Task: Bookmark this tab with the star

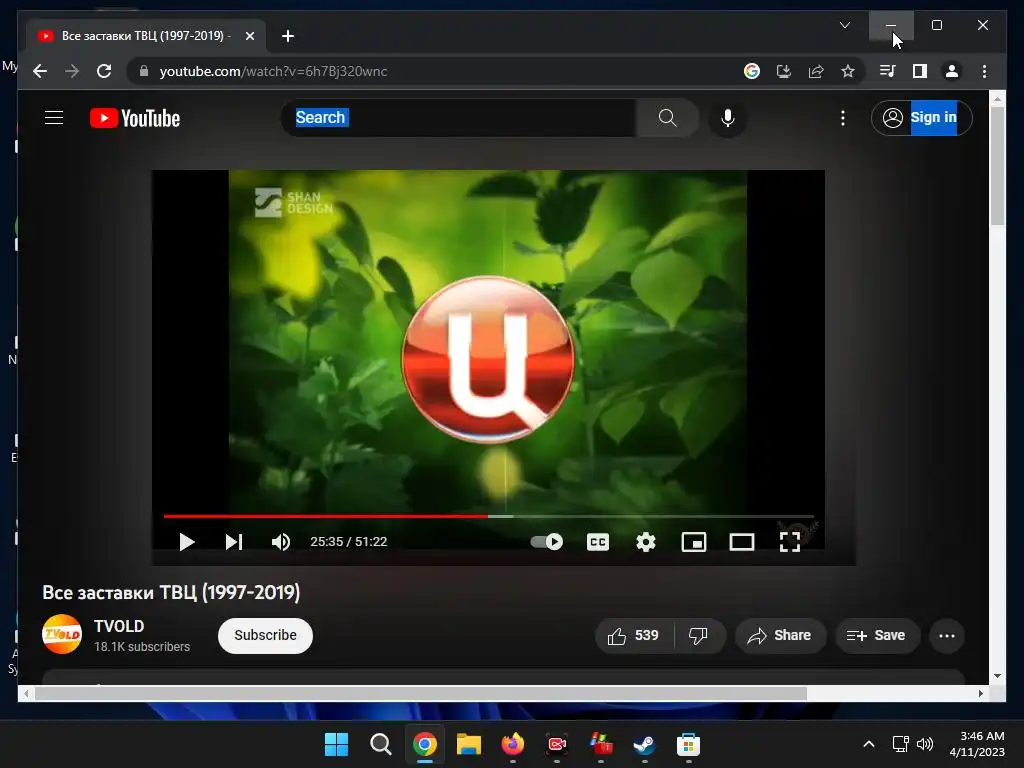Action: click(x=848, y=71)
